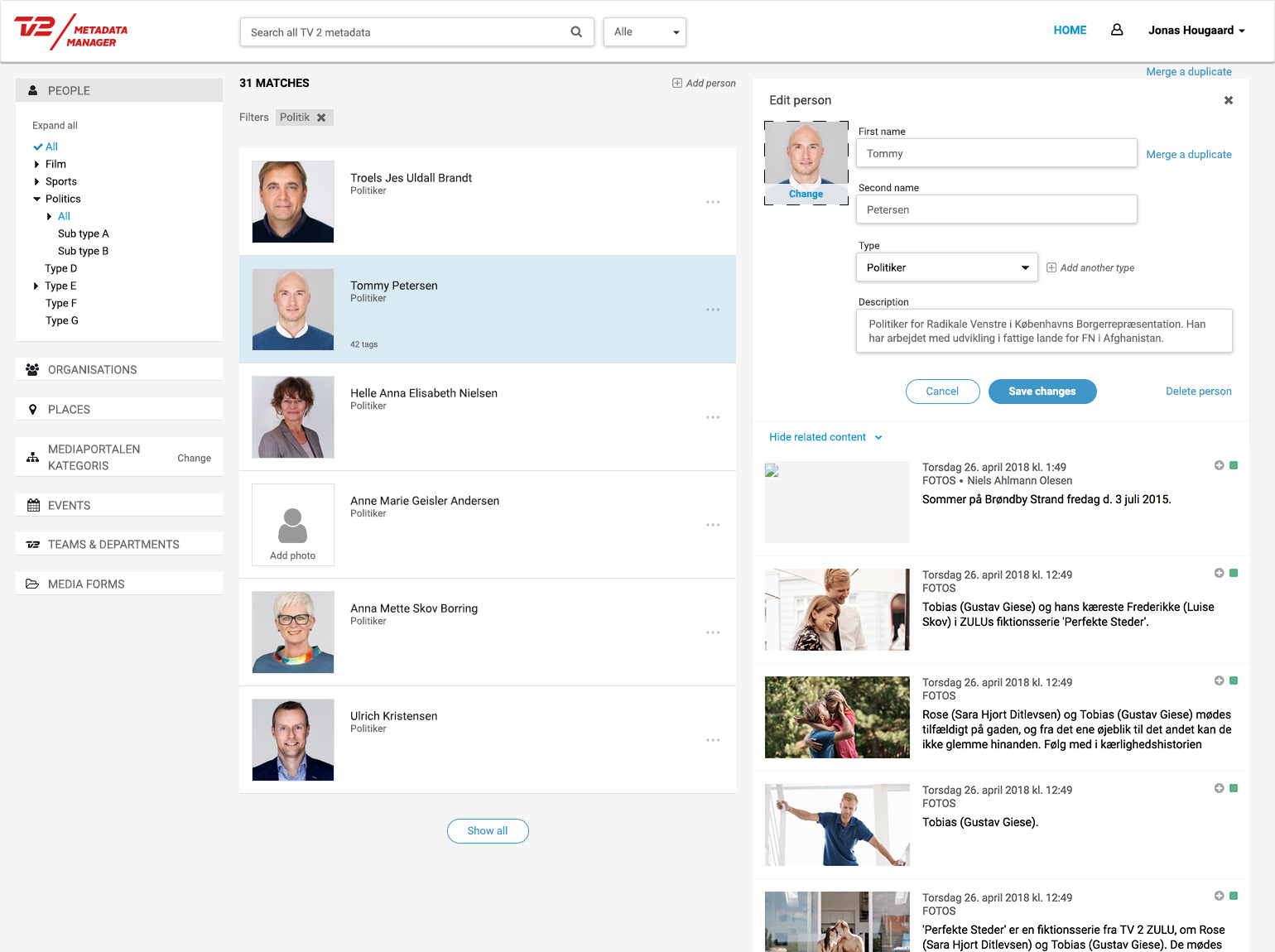Click the People section icon
The image size is (1275, 952).
pos(33,90)
